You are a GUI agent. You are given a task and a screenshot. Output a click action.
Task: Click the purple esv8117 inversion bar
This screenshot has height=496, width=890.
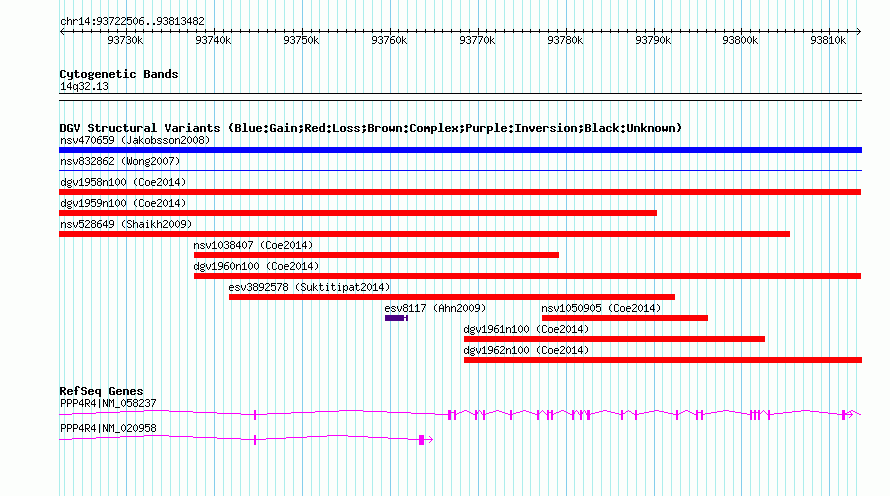coord(396,318)
